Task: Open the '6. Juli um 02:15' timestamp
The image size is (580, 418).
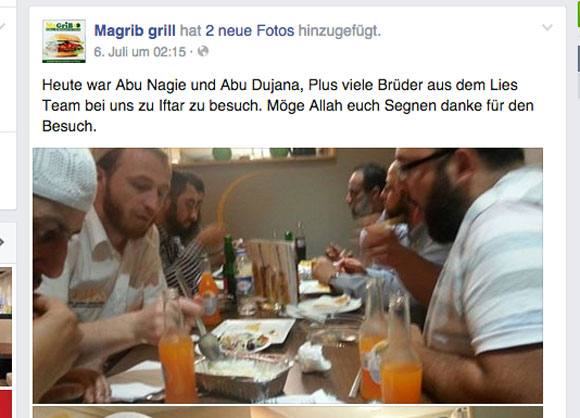Action: [140, 52]
